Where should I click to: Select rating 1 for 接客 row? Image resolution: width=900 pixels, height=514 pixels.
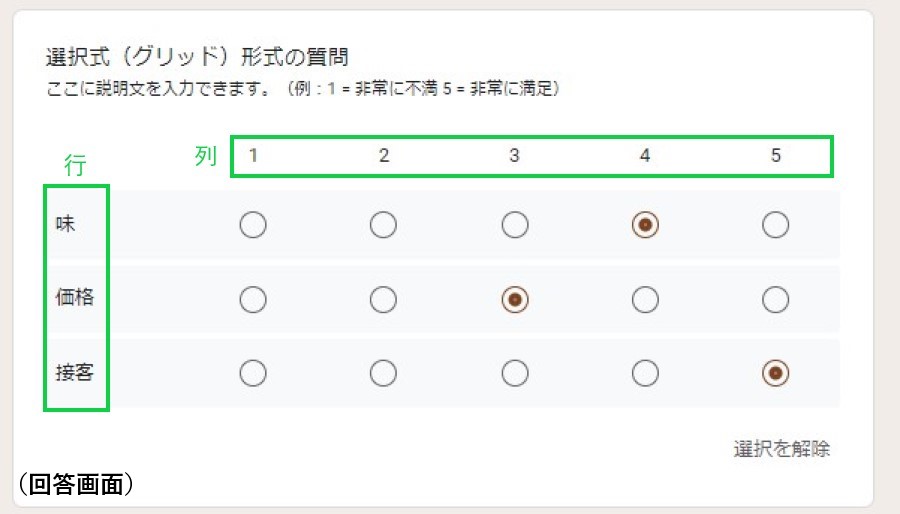(253, 373)
